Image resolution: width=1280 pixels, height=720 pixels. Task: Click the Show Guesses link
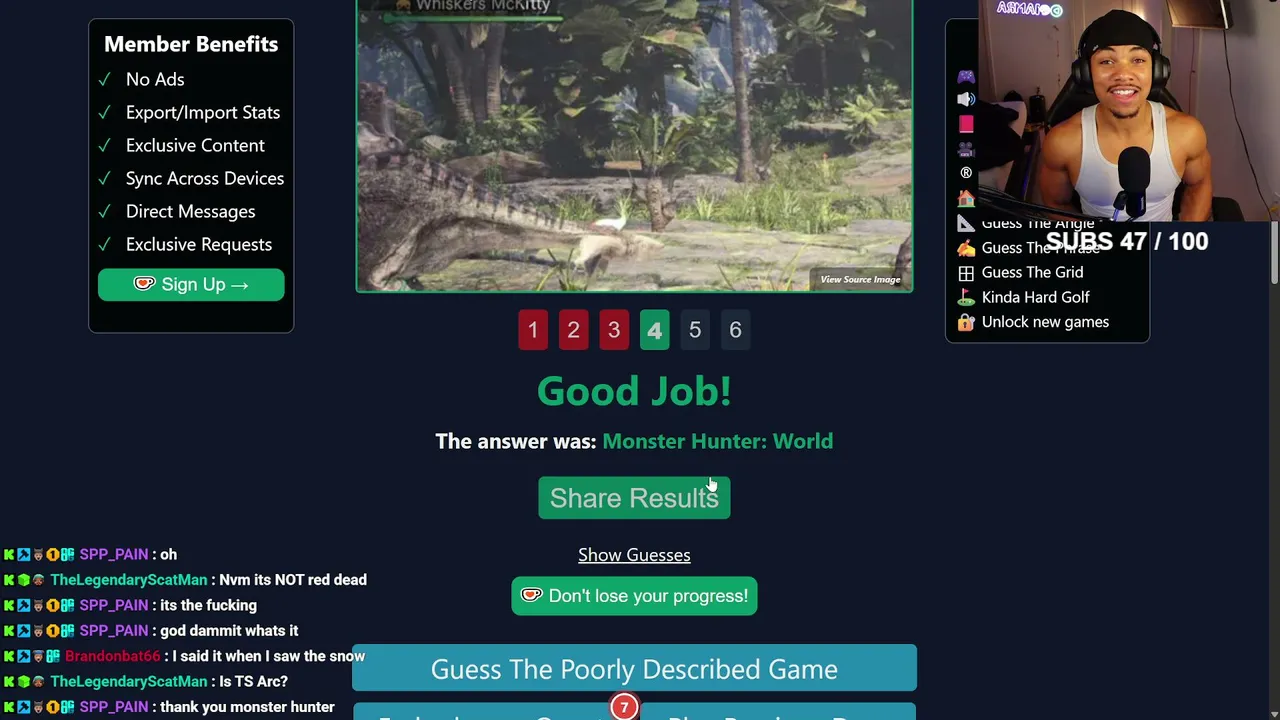pos(634,555)
